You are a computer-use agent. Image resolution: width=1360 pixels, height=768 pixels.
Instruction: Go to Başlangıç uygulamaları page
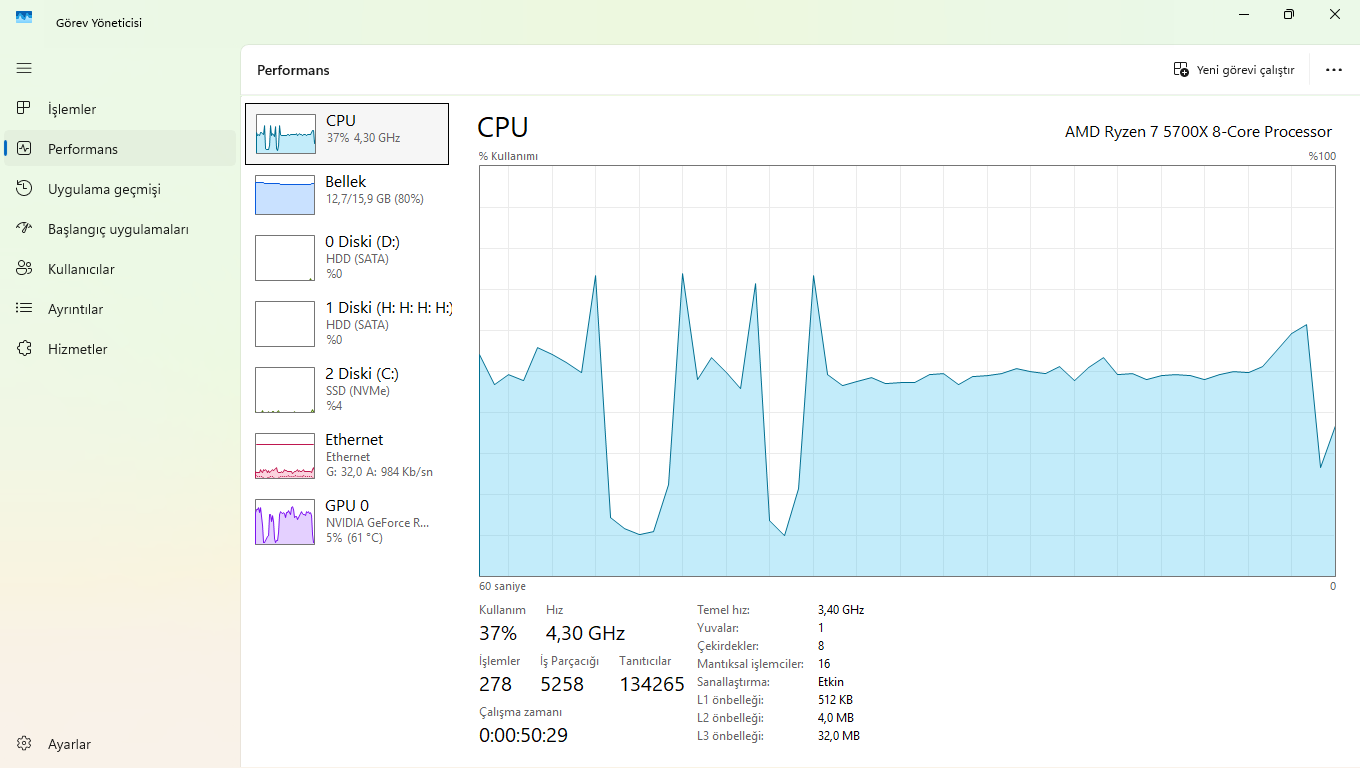click(x=120, y=229)
